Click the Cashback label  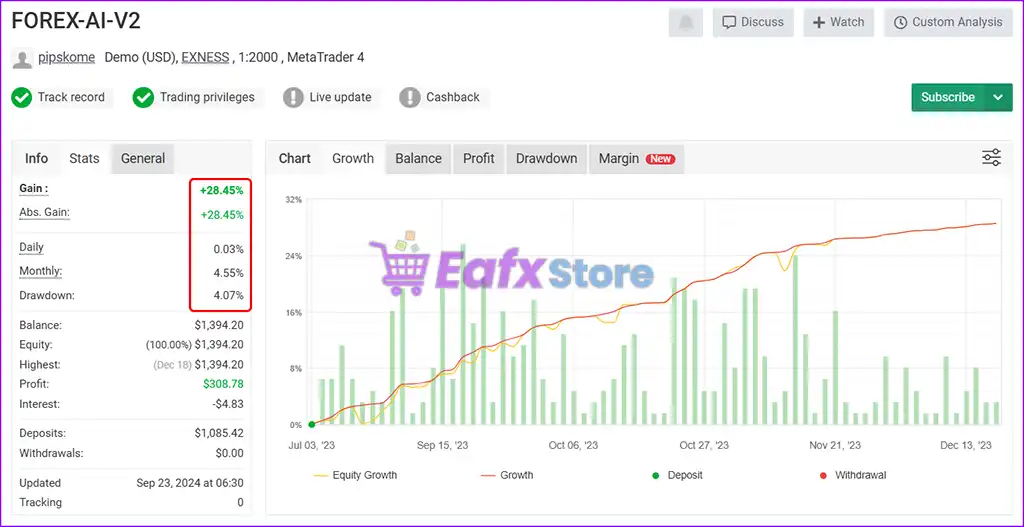[453, 97]
